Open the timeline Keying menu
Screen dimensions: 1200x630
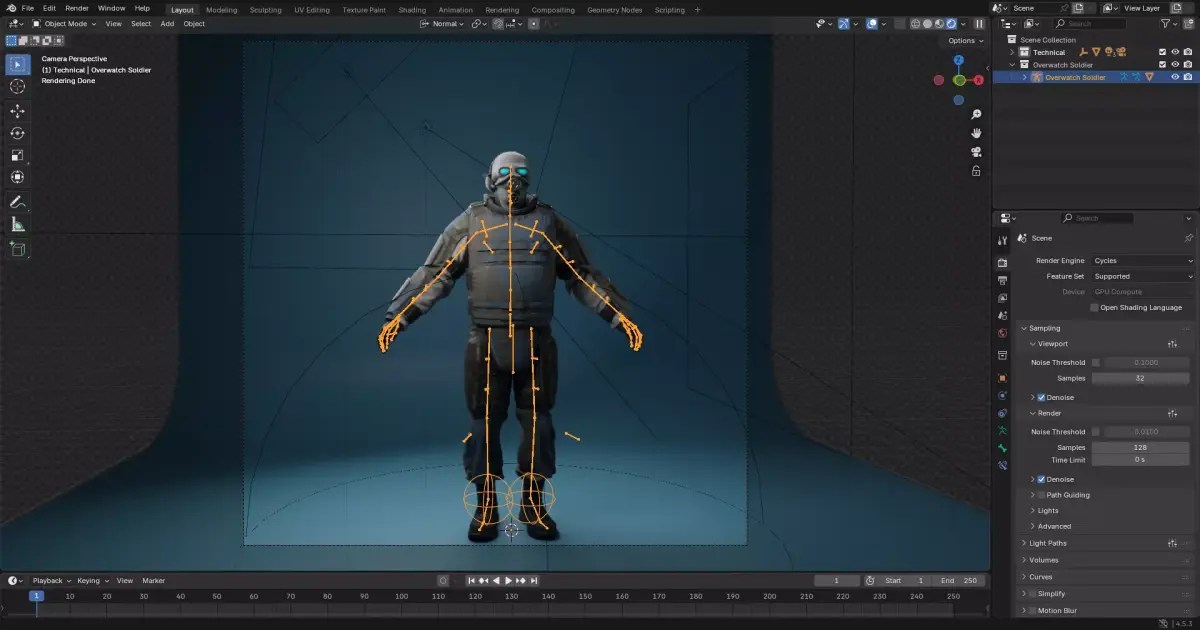[92, 580]
